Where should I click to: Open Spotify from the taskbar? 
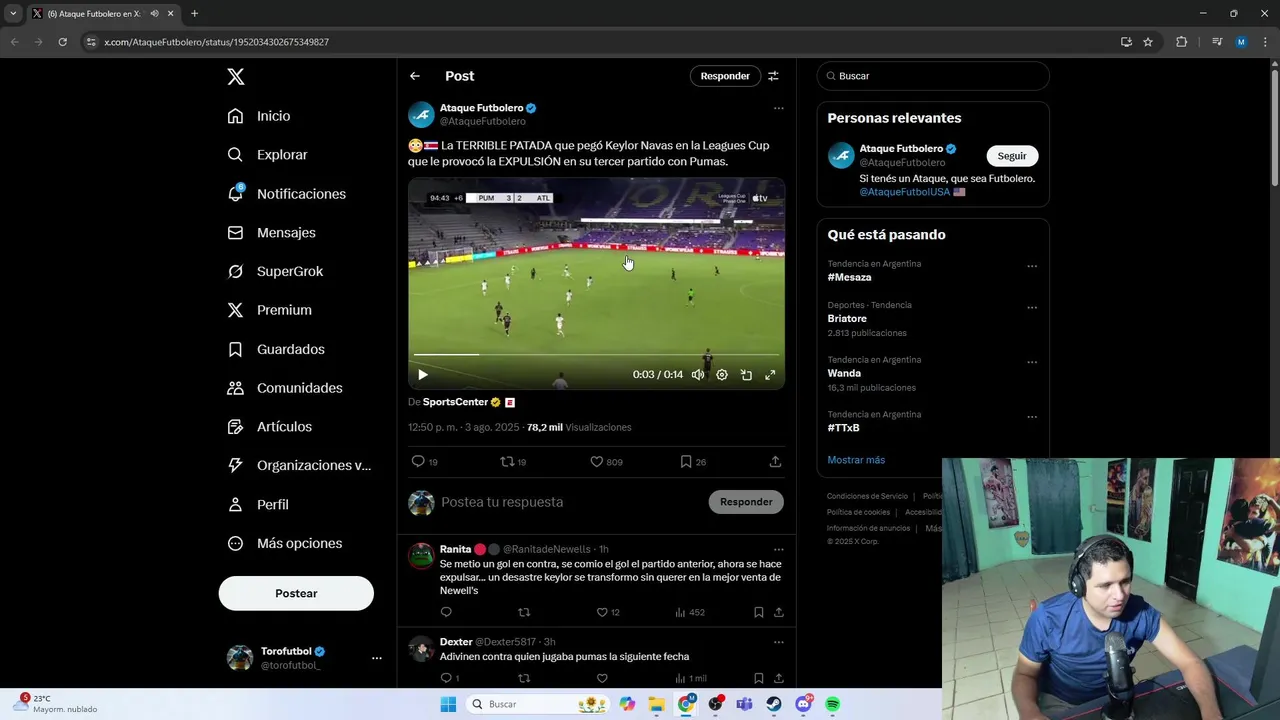click(832, 704)
